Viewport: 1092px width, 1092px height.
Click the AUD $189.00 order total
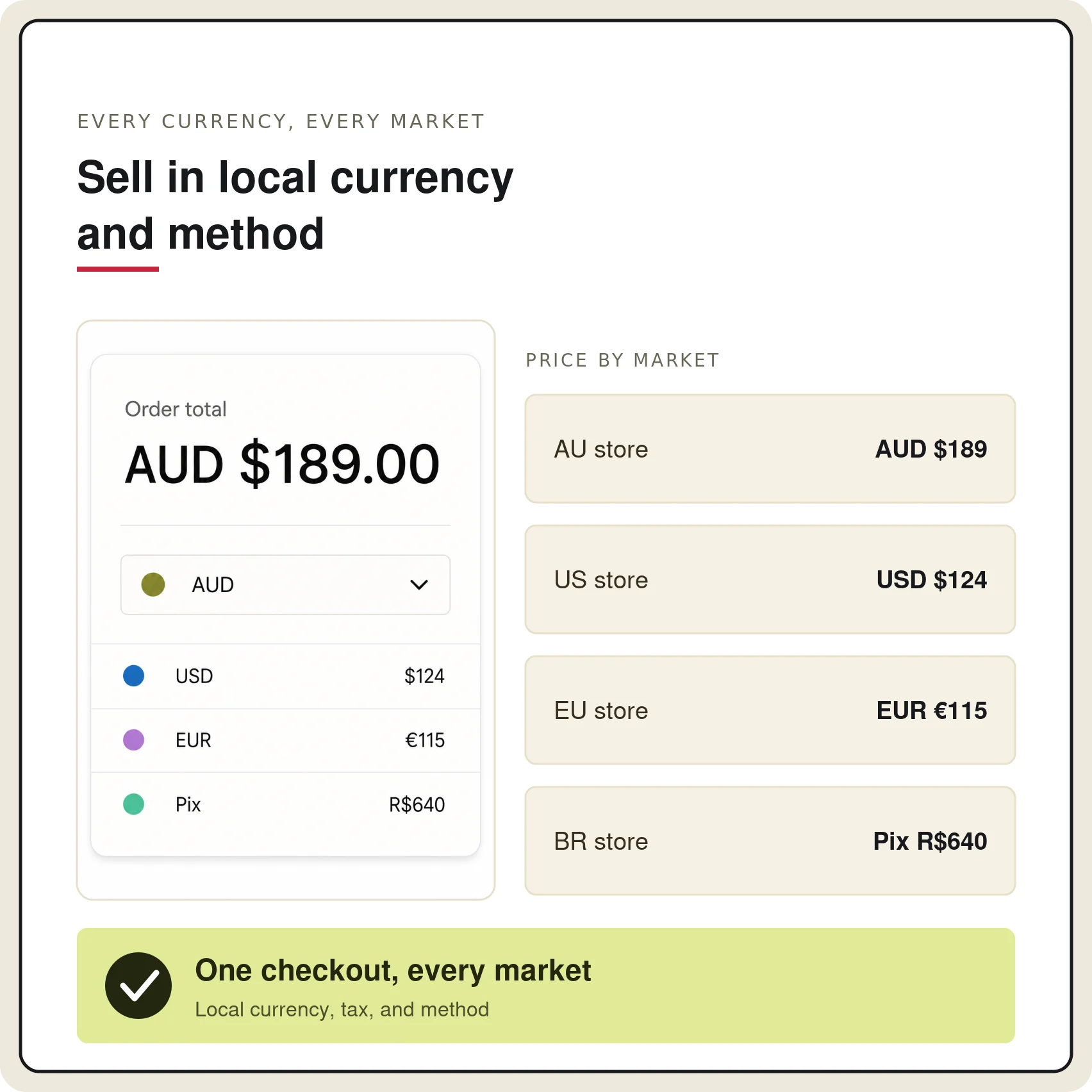[x=282, y=464]
